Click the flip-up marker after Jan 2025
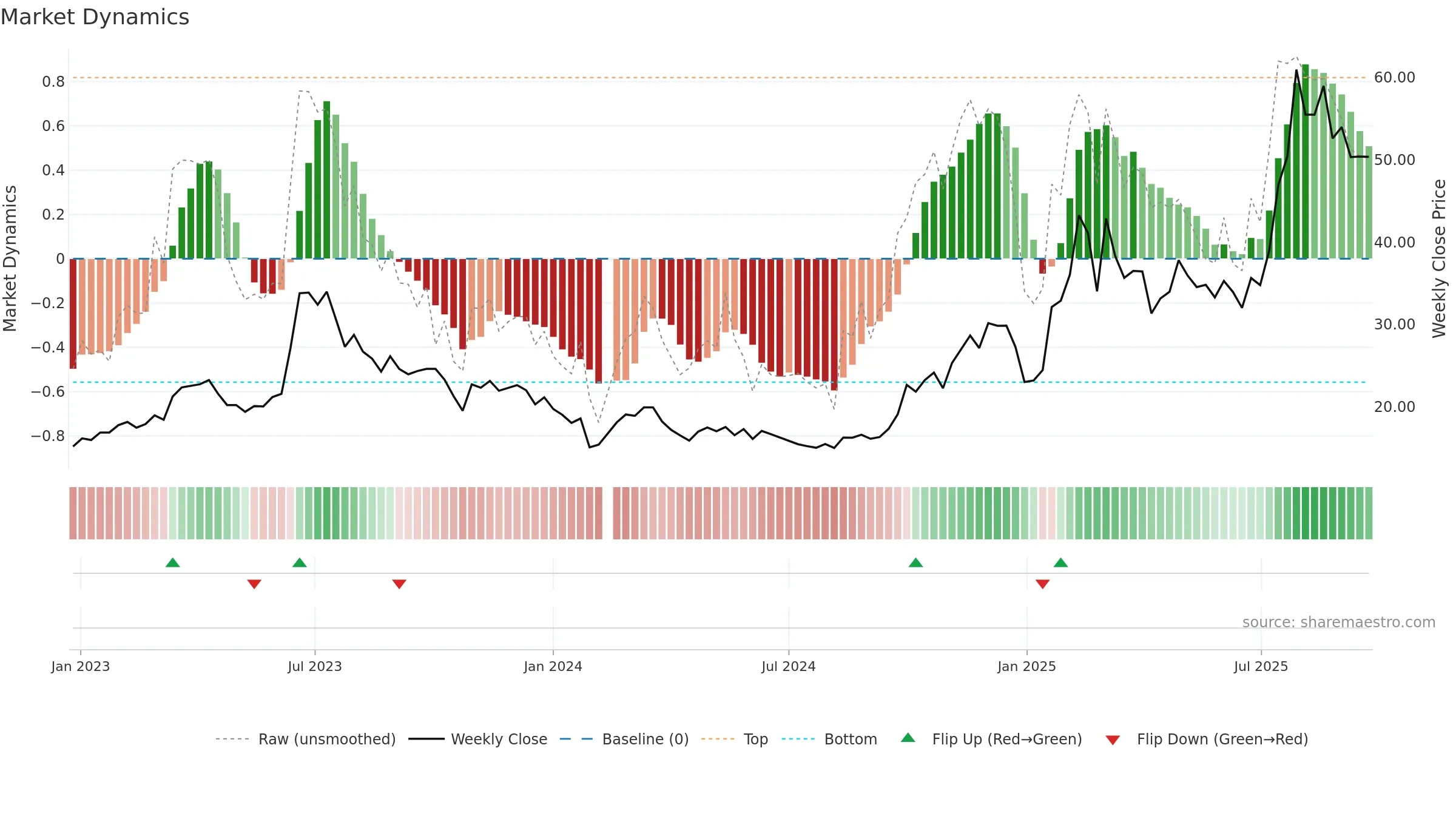The height and width of the screenshot is (819, 1456). 1061,562
